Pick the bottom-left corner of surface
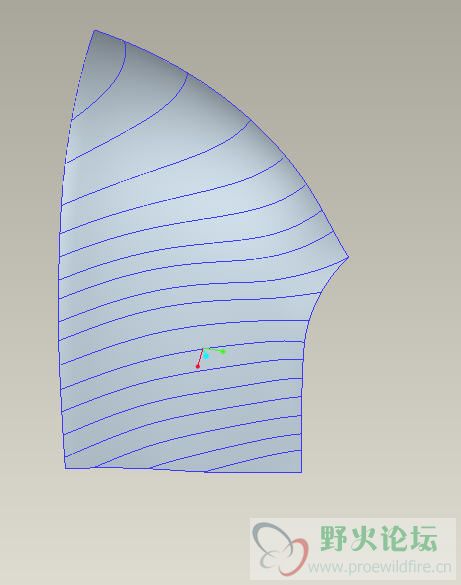This screenshot has height=585, width=461. [x=65, y=468]
